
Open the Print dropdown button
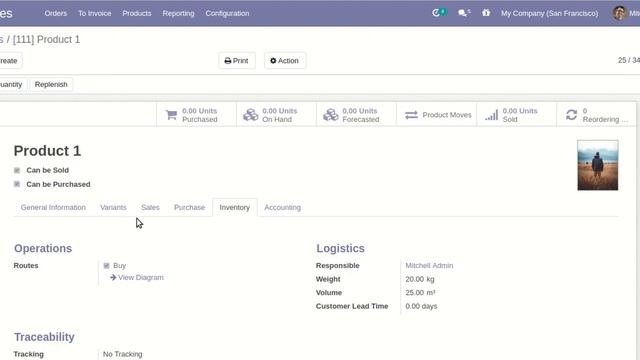coord(237,60)
